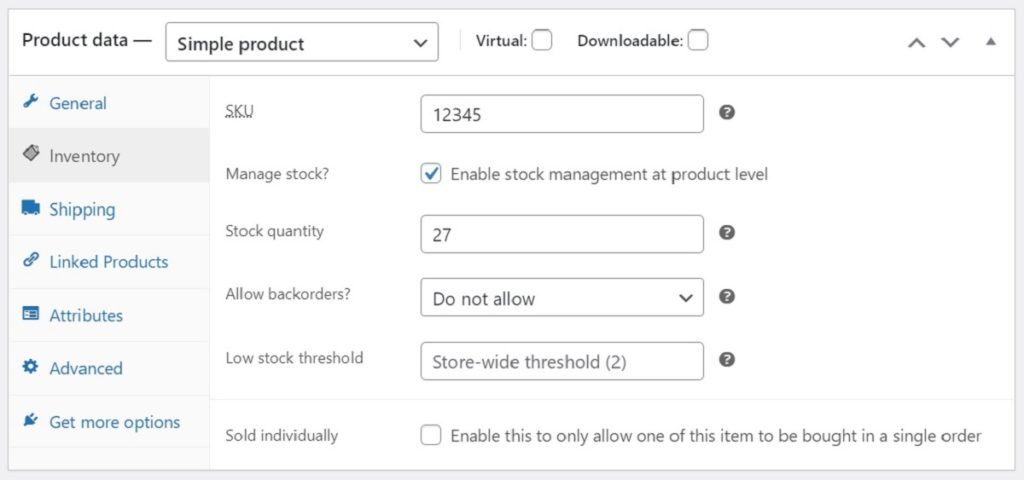Show help tooltip for Stock quantity
Image resolution: width=1024 pixels, height=480 pixels.
[727, 232]
